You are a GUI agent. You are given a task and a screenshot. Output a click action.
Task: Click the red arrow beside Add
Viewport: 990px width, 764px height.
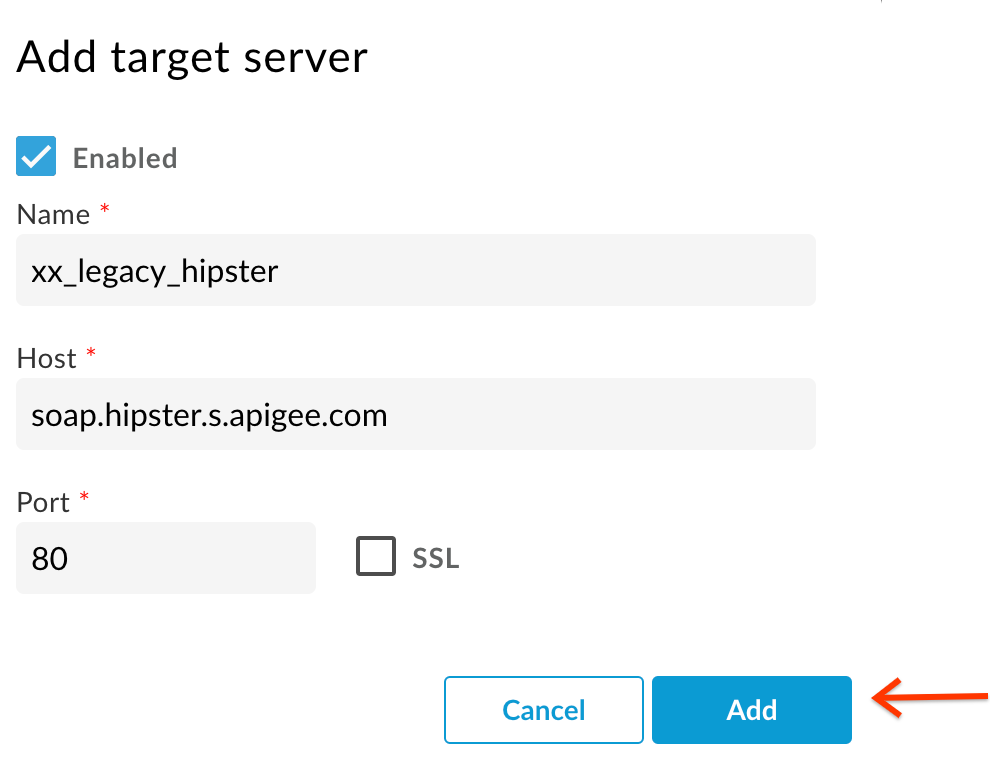click(929, 698)
